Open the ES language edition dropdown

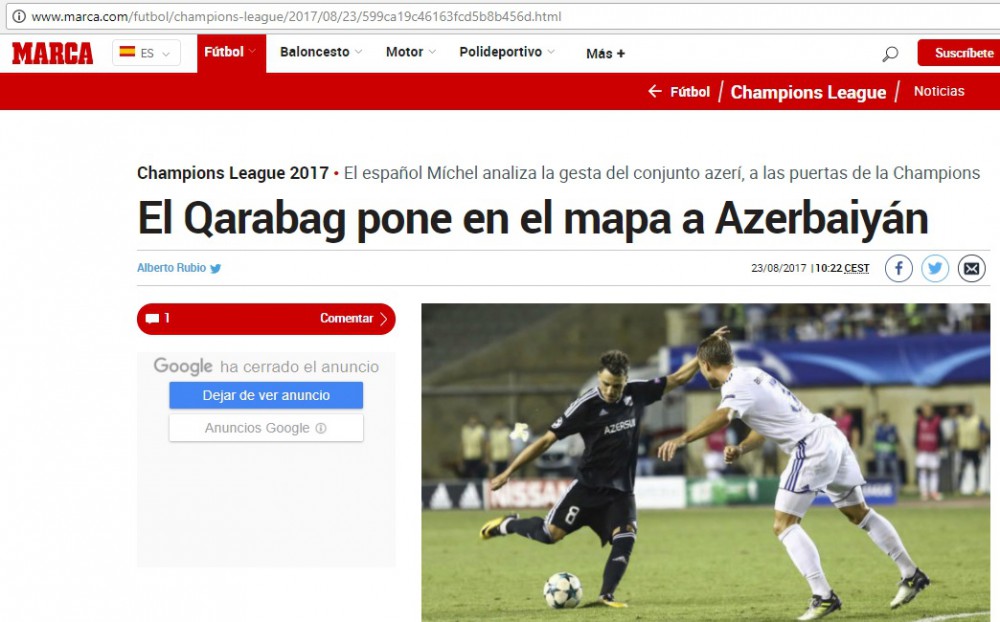(x=146, y=53)
